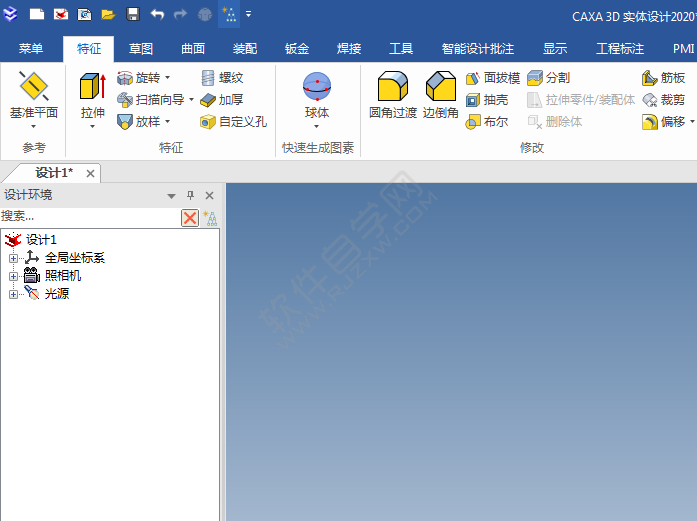This screenshot has height=521, width=697.
Task: Expand the 基准平面 dropdown arrow
Action: (x=34, y=127)
